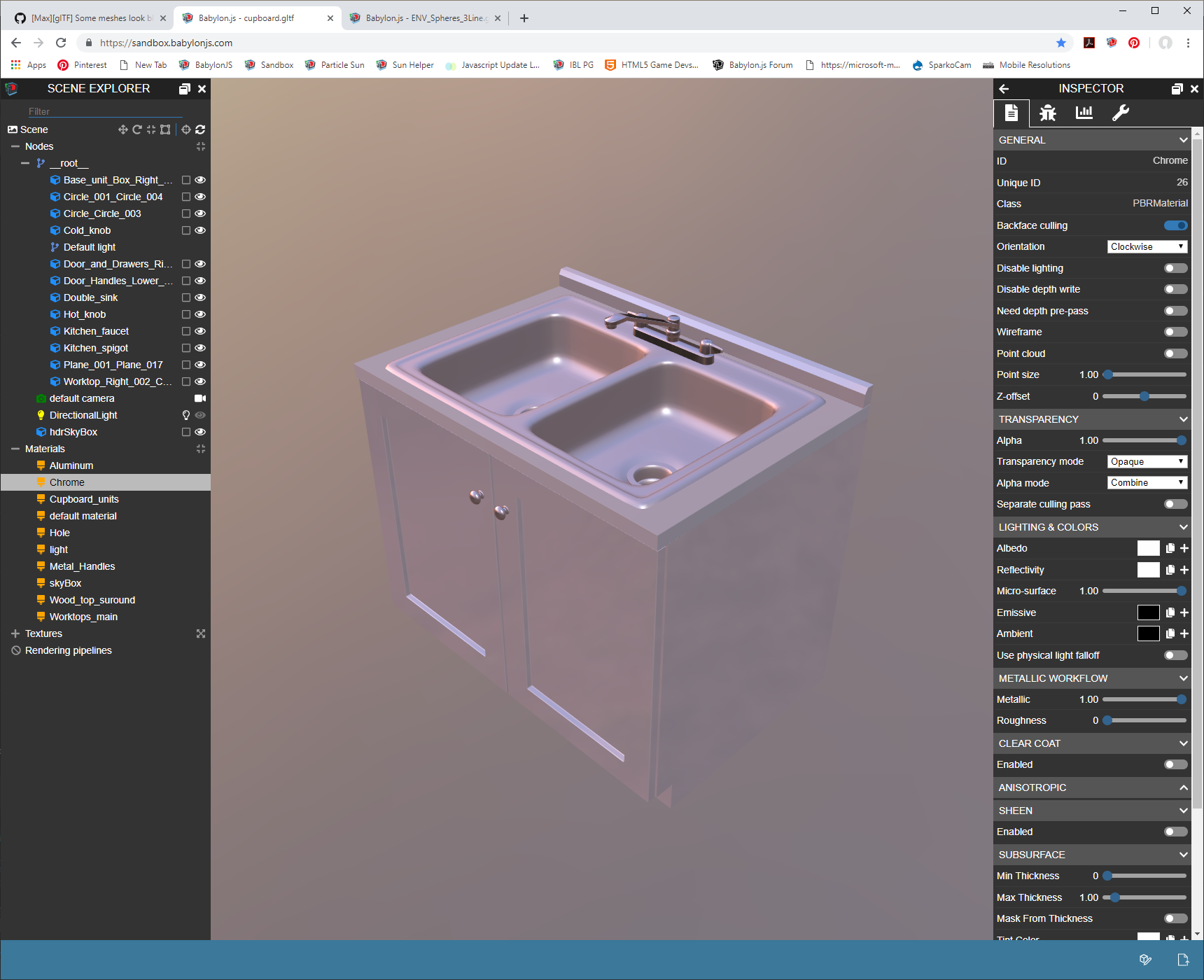
Task: Pop out the Inspector panel
Action: [x=1177, y=89]
